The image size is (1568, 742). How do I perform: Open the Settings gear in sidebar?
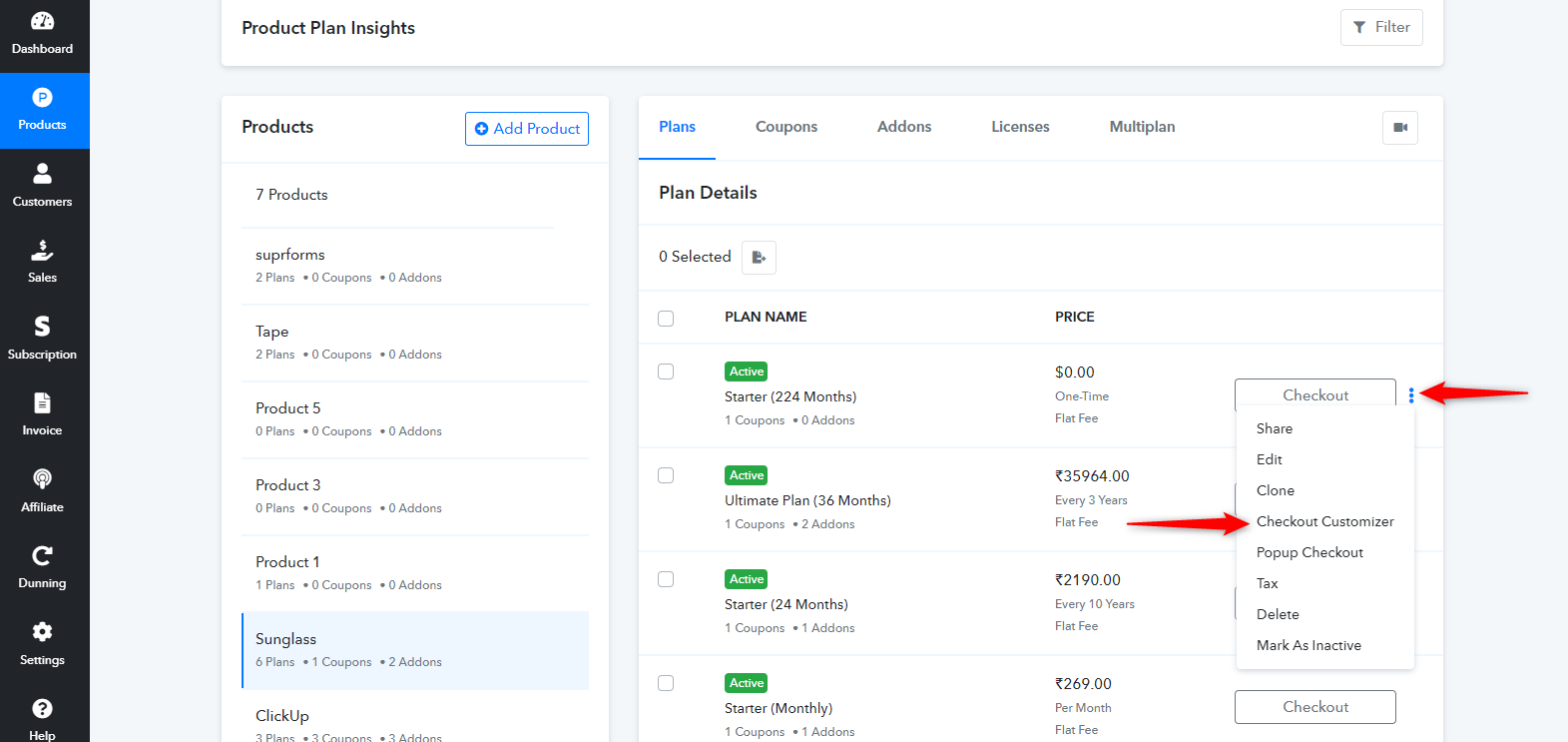(x=42, y=632)
